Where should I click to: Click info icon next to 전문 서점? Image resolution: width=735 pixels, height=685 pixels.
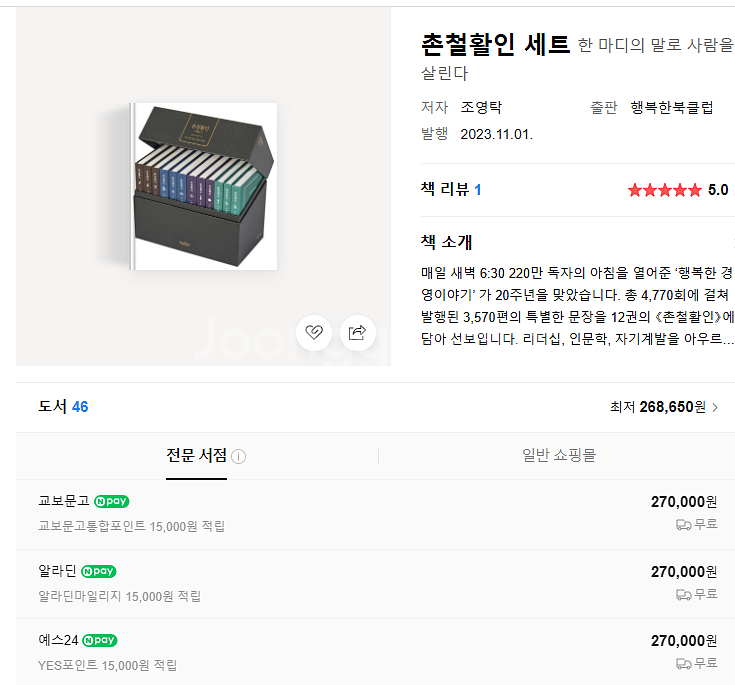pos(239,456)
